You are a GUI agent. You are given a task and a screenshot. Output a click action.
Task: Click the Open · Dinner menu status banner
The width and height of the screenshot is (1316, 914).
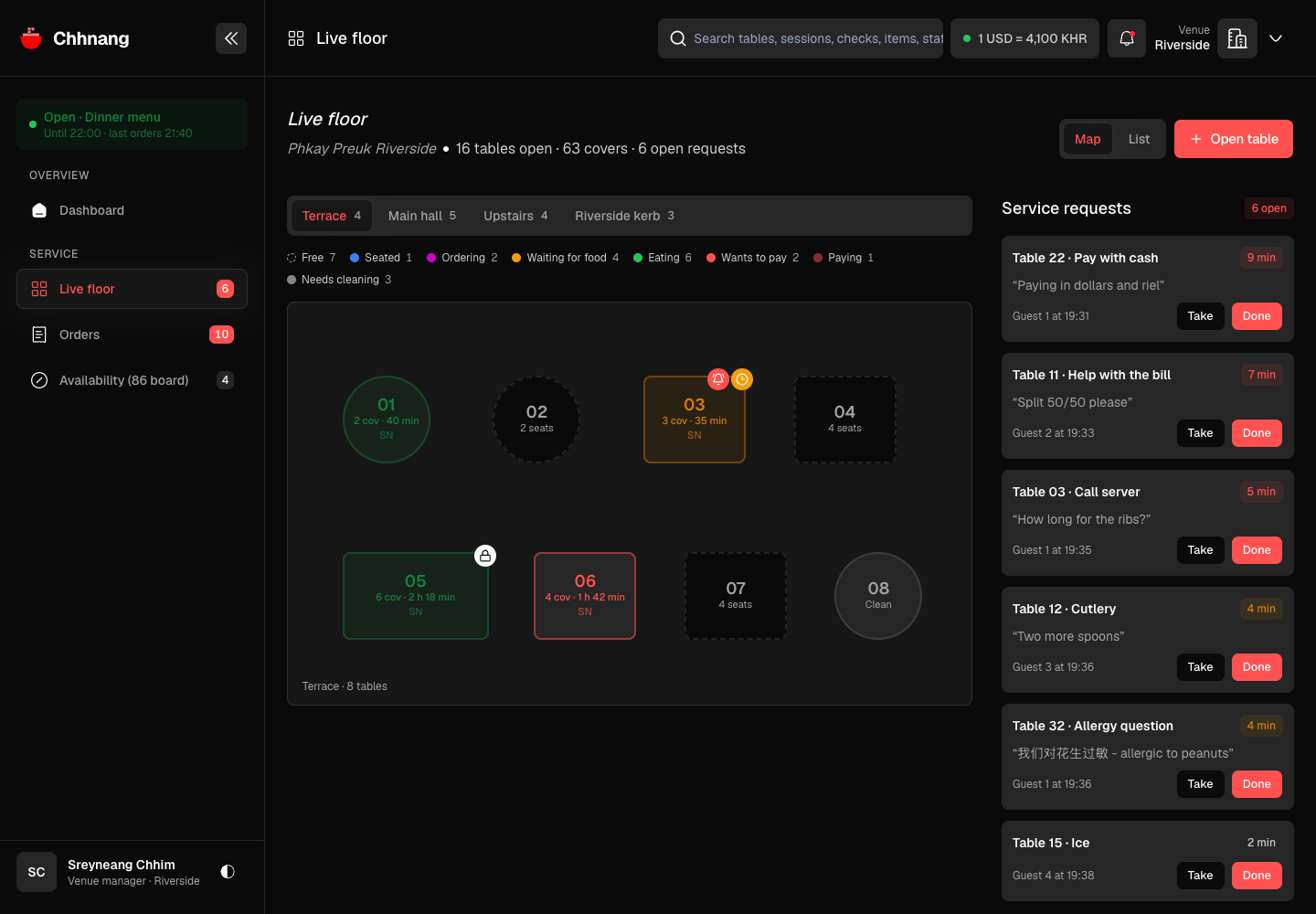pos(132,124)
